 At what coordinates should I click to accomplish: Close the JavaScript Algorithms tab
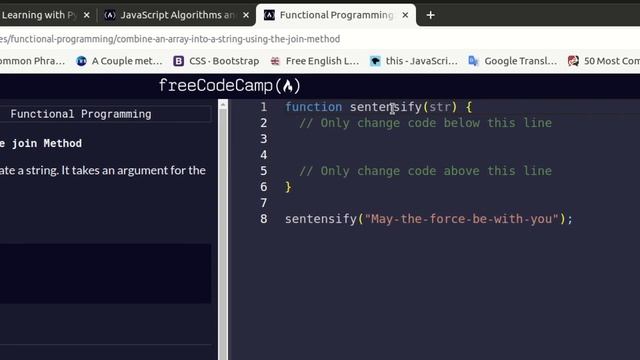click(246, 15)
